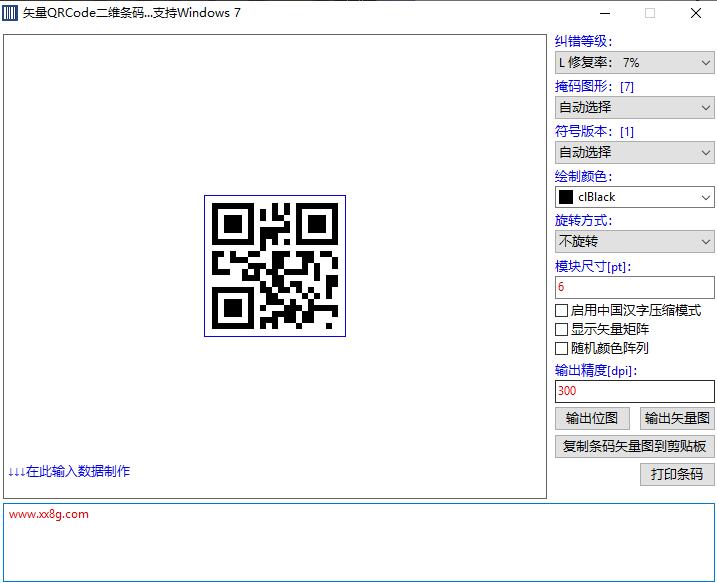Screen dimensions: 717x583
Task: Click the 旋转方式 label
Action: pos(583,220)
